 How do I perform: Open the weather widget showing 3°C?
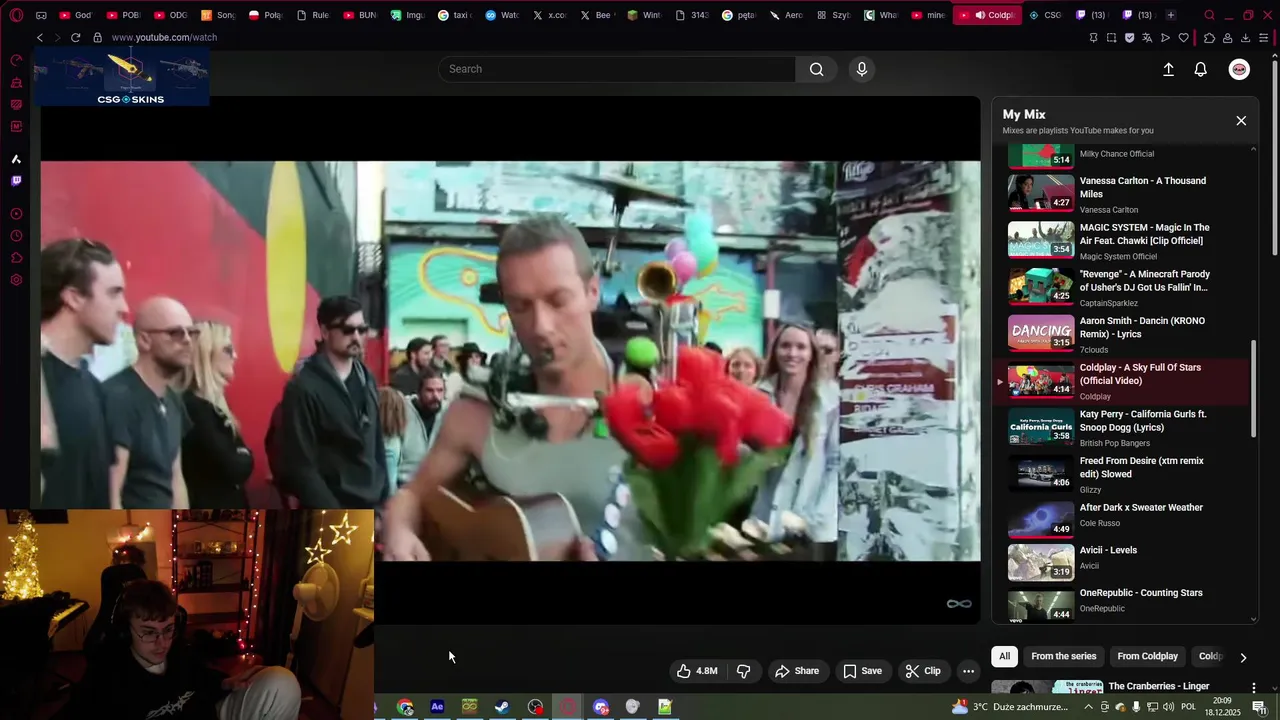(1010, 707)
